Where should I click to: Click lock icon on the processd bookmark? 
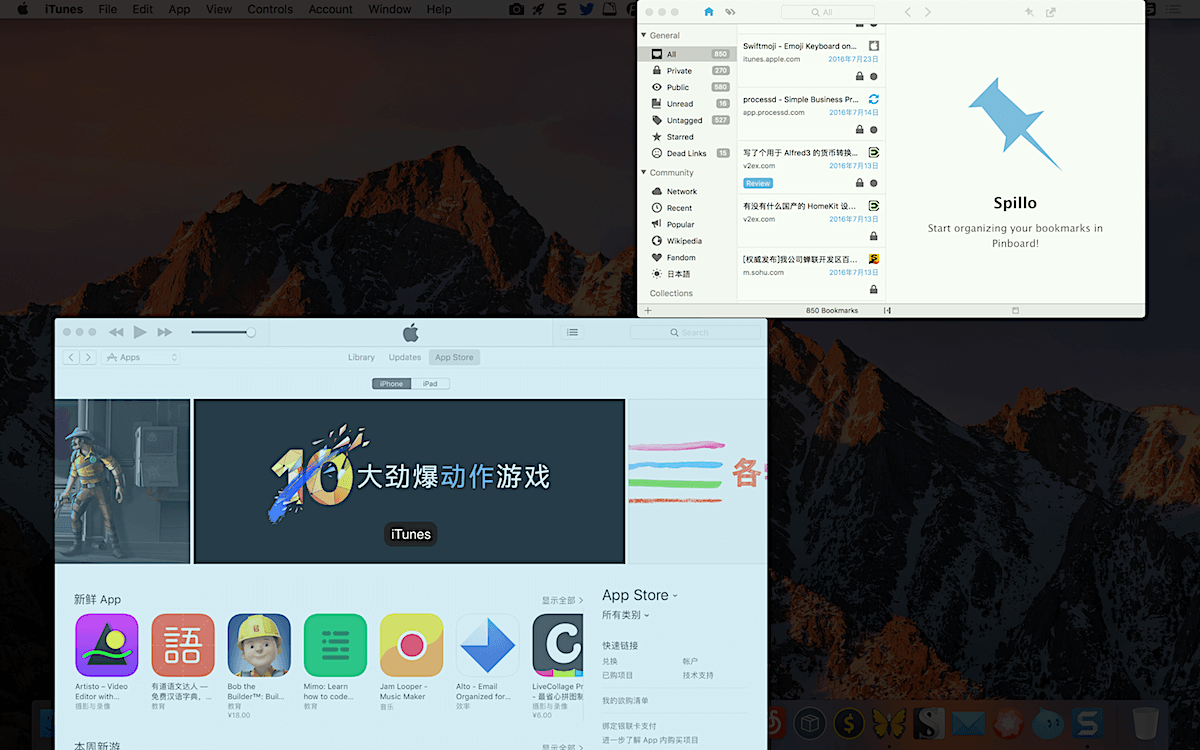859,130
